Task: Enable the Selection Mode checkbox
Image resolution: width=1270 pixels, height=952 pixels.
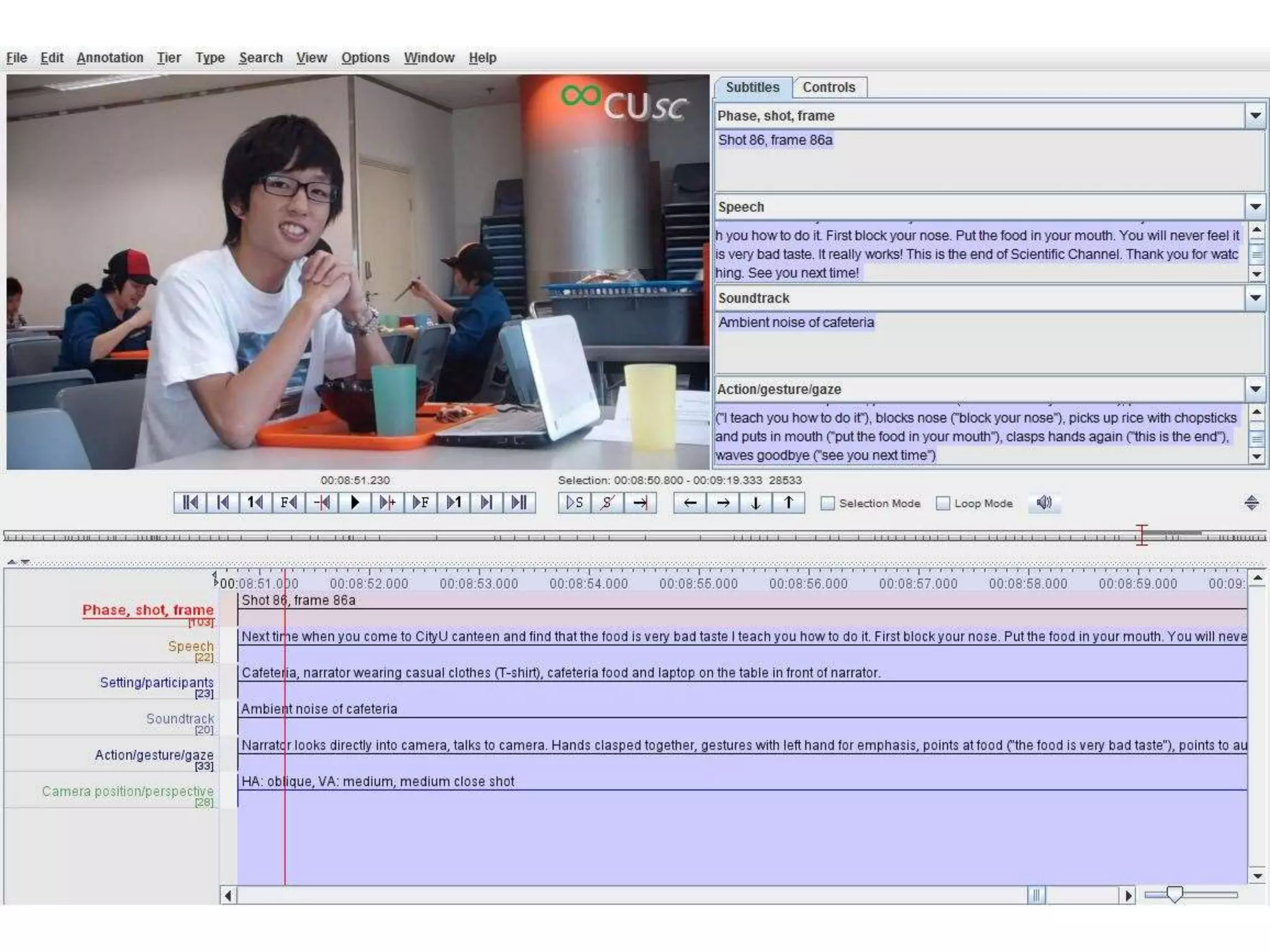Action: tap(828, 503)
